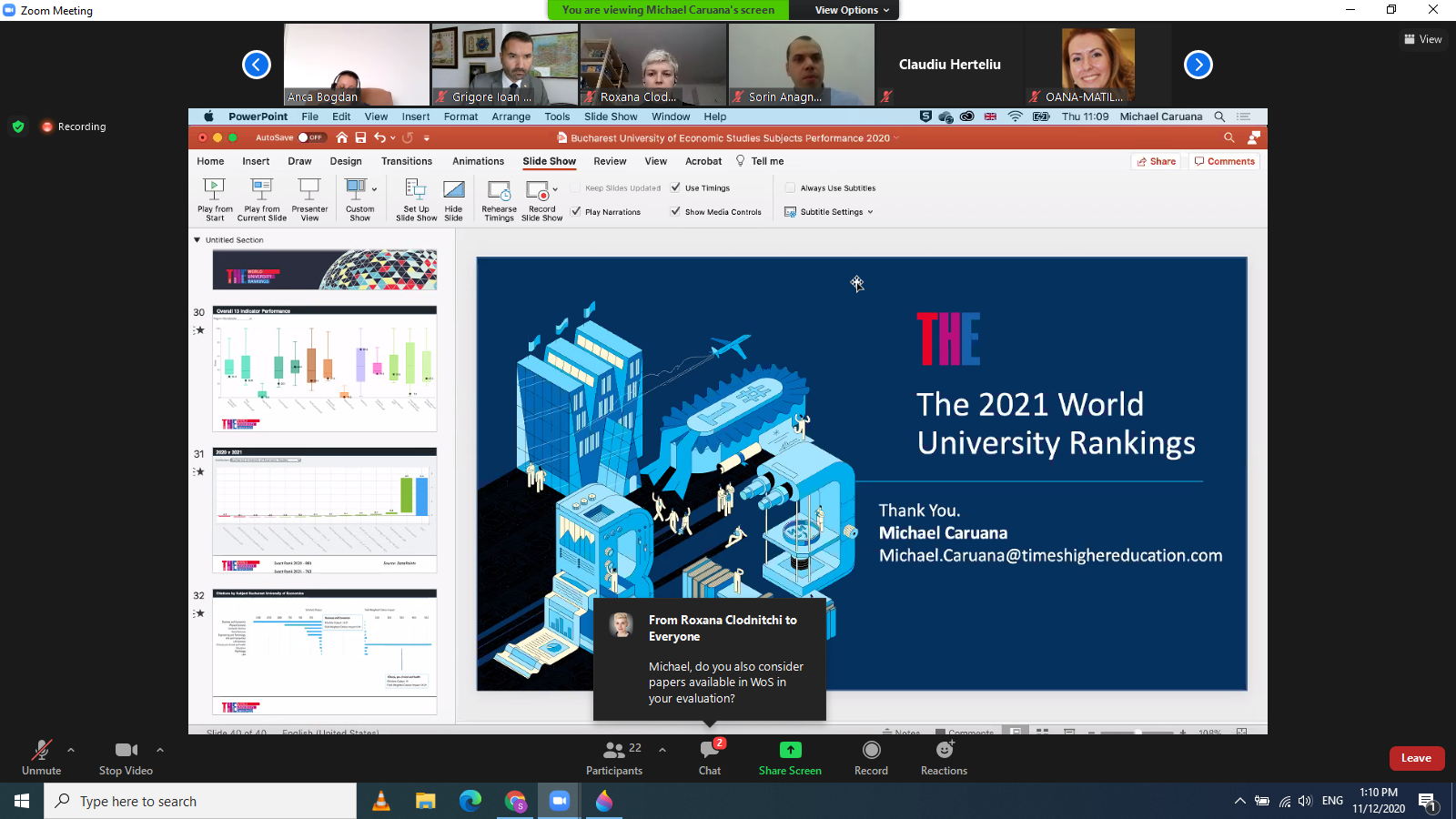Open File Explorer from taskbar
Screen dimensions: 1456x819
426,801
